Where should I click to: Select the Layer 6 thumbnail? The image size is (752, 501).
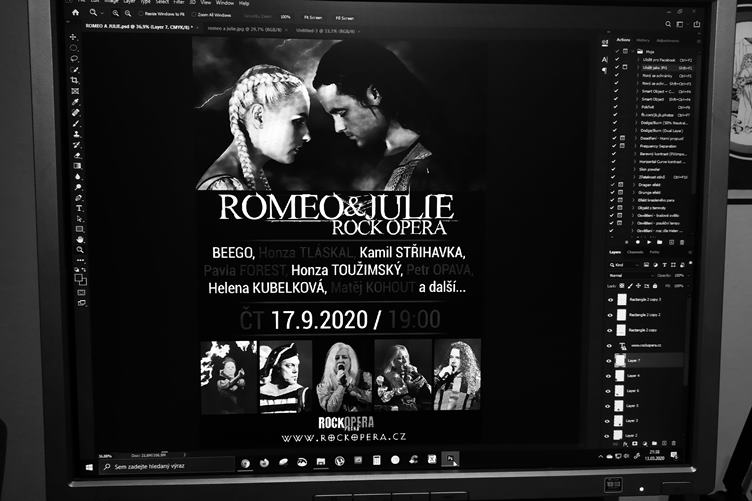point(619,391)
